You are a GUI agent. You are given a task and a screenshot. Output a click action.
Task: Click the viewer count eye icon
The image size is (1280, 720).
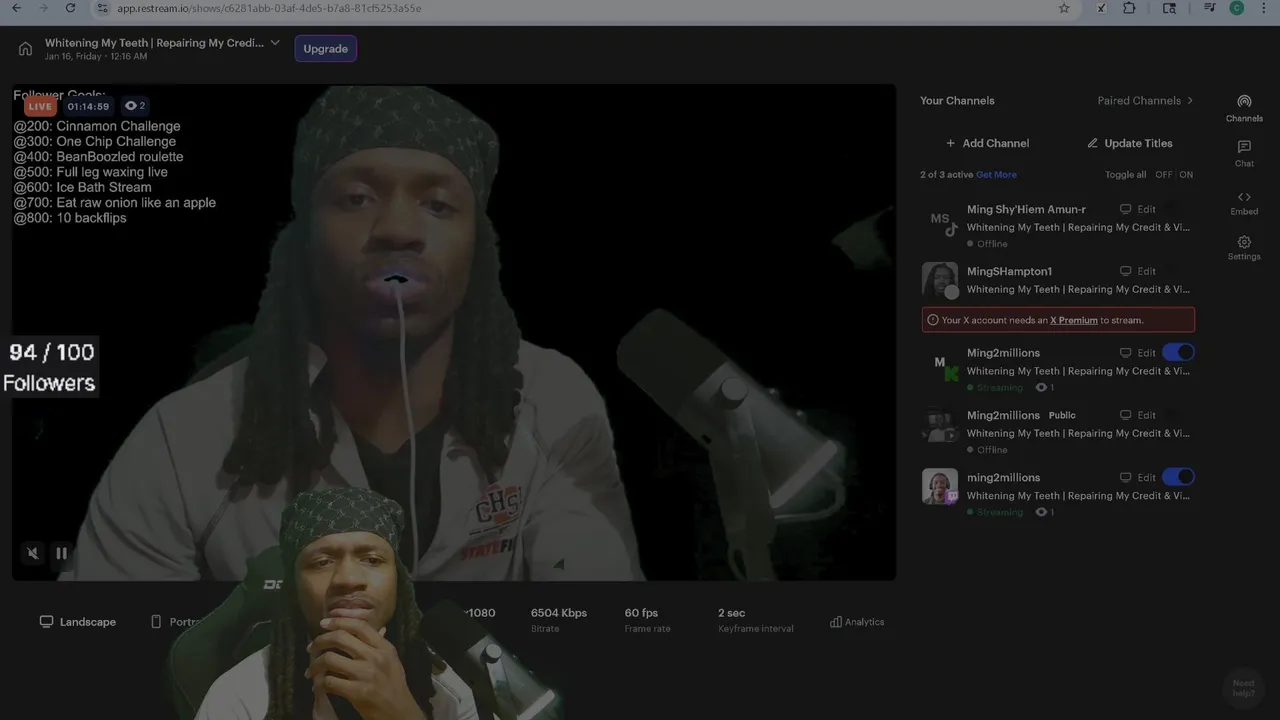(x=130, y=106)
